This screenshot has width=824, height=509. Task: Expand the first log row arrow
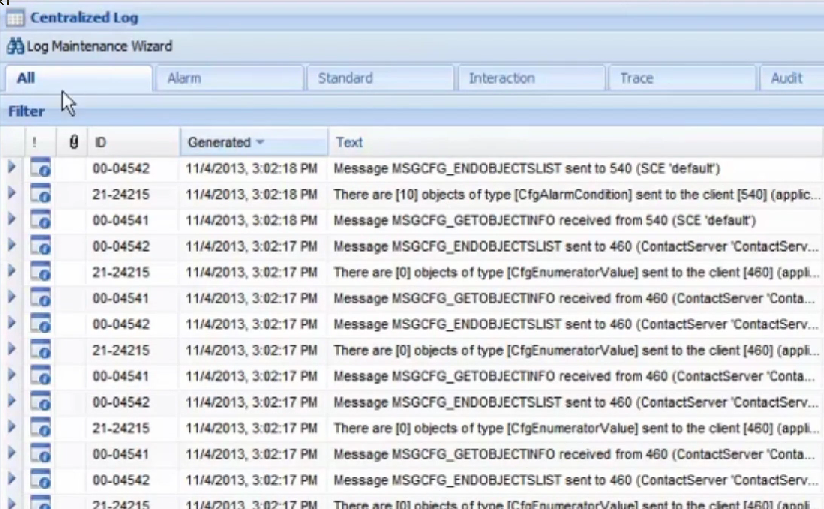pos(12,168)
